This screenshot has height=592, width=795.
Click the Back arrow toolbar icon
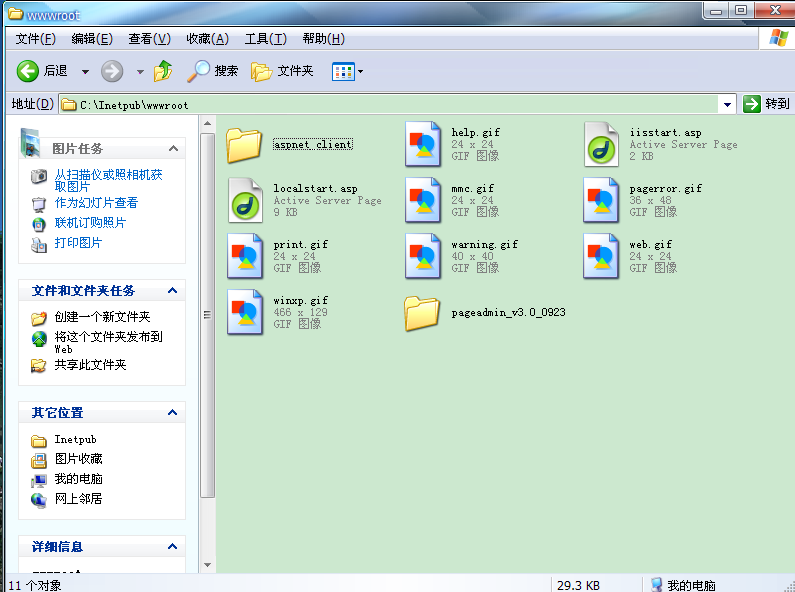pos(28,71)
